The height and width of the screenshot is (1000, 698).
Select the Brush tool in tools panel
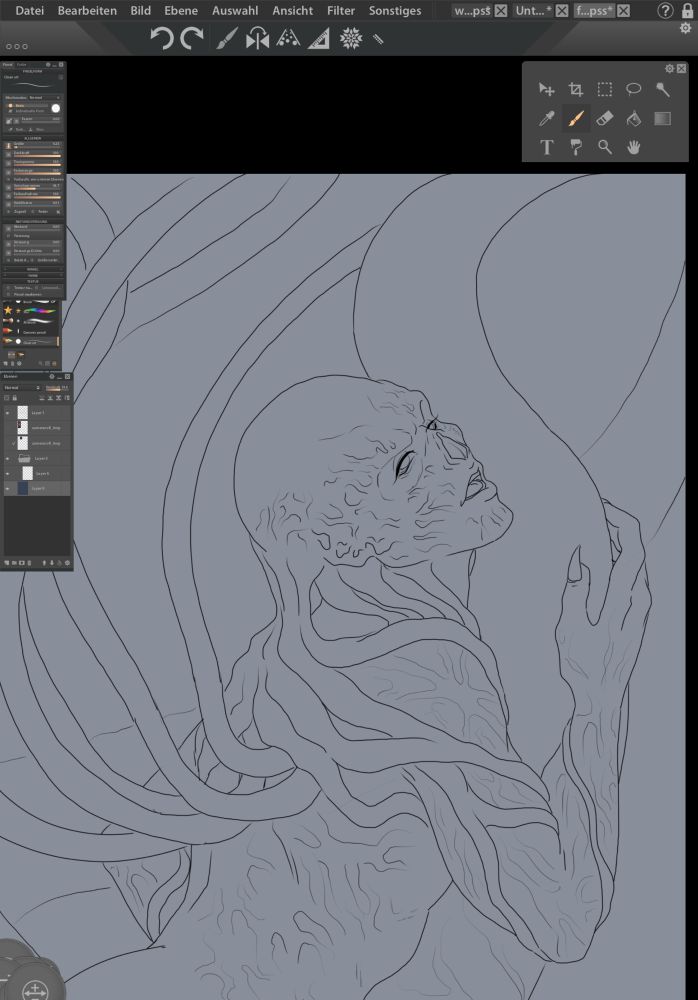(x=575, y=119)
